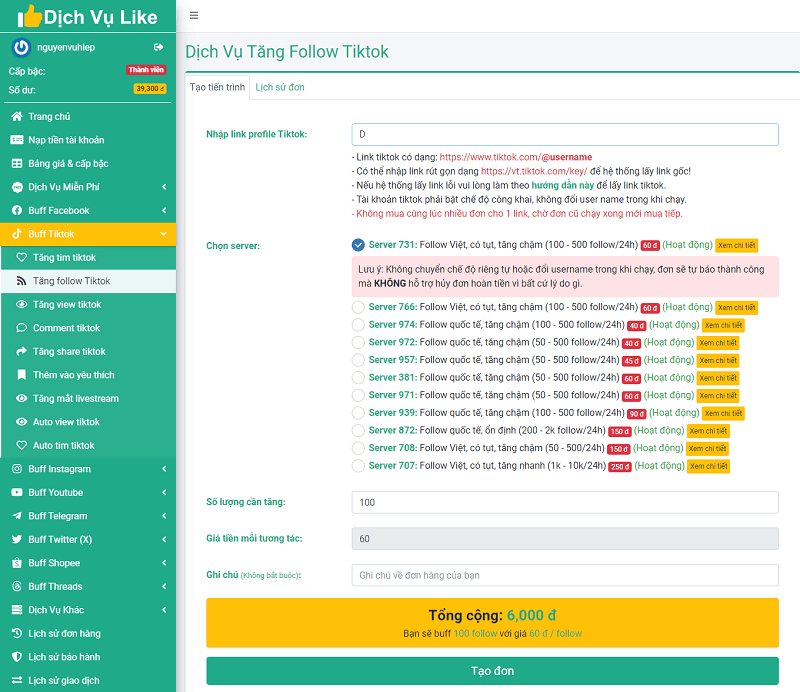Expand Buff Threads submenu chevron

164,586
